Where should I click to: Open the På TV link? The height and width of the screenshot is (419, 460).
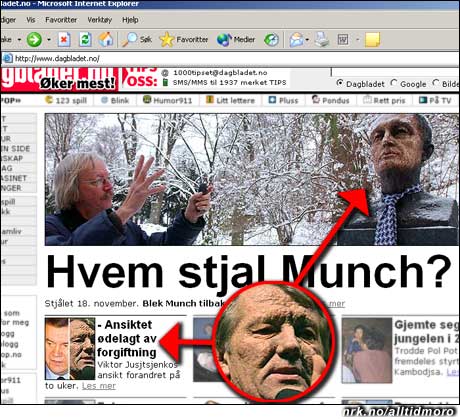click(440, 100)
